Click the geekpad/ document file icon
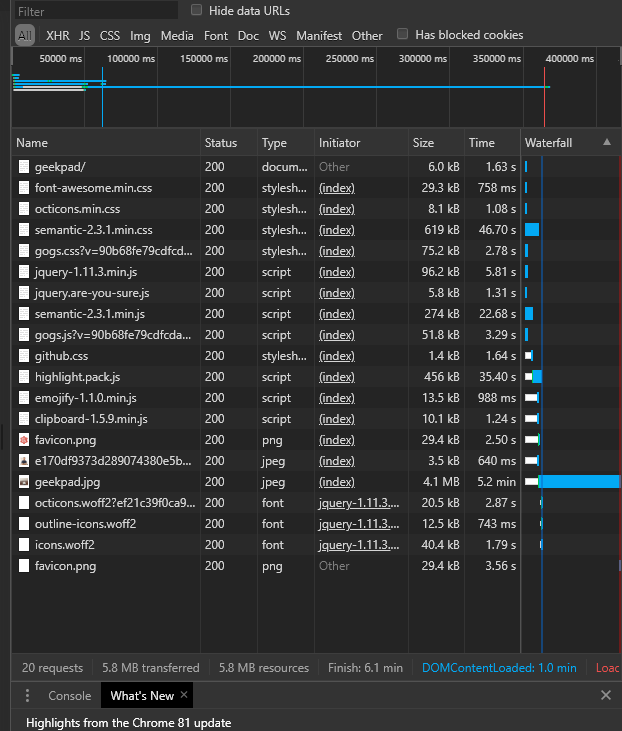Viewport: 622px width, 731px height. tap(24, 167)
